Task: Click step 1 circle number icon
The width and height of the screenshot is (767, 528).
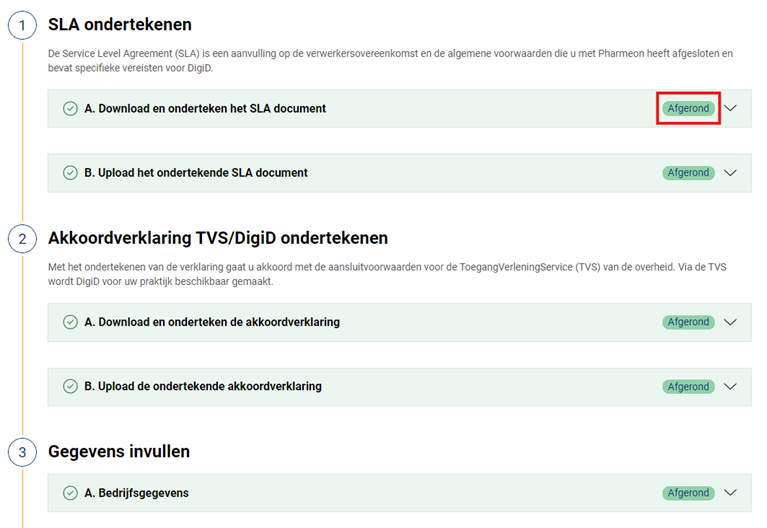Action: click(22, 25)
